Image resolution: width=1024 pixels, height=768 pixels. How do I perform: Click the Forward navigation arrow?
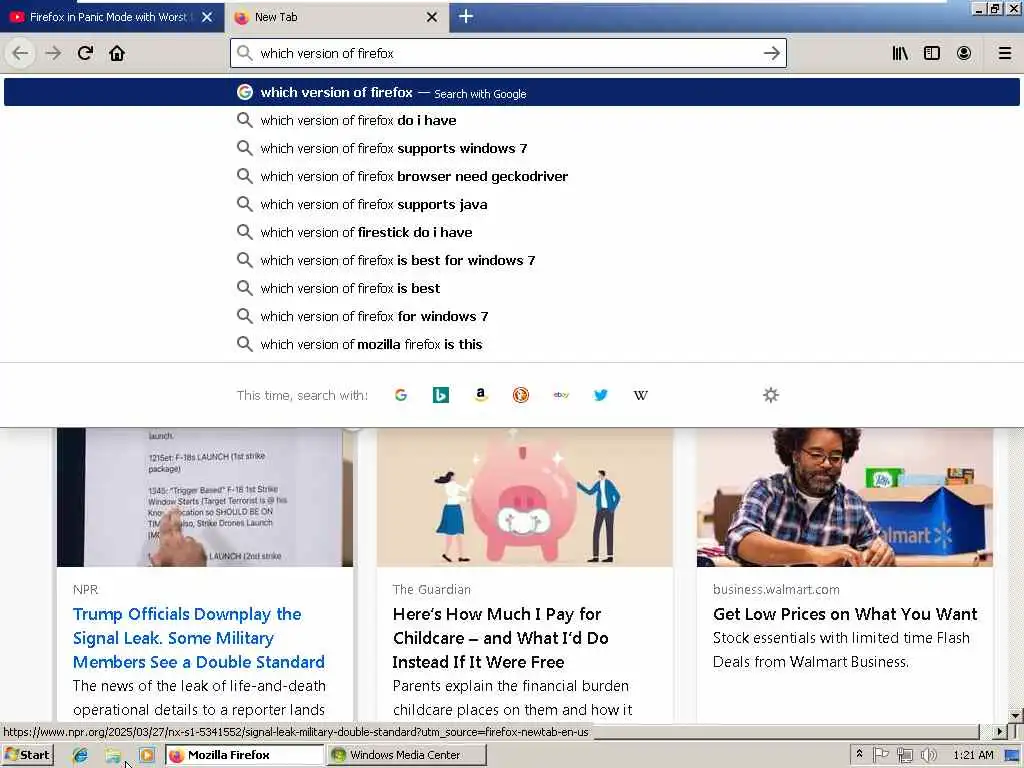coord(53,54)
